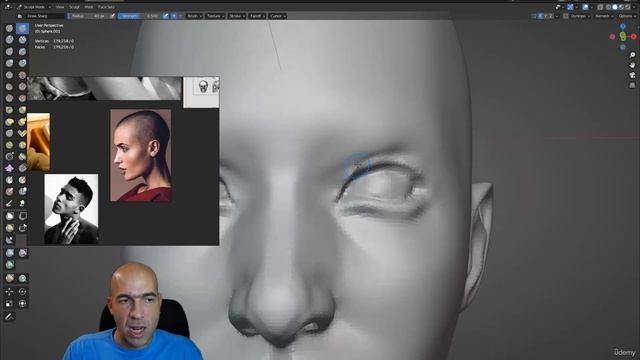
Task: Open the Face Sets menu
Action: click(106, 7)
